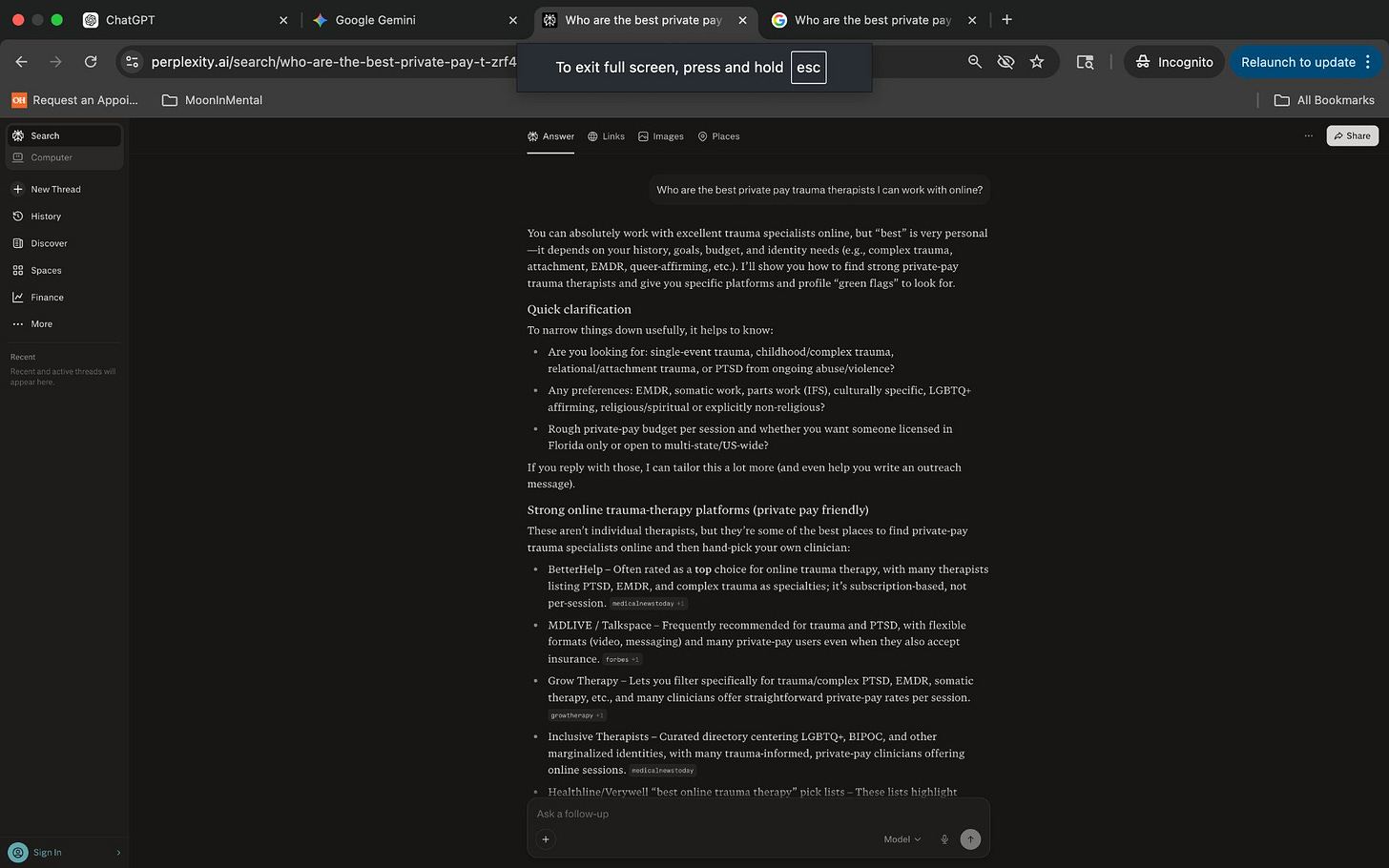Open the MoonInMental bookmarks folder
The image size is (1389, 868).
212,100
